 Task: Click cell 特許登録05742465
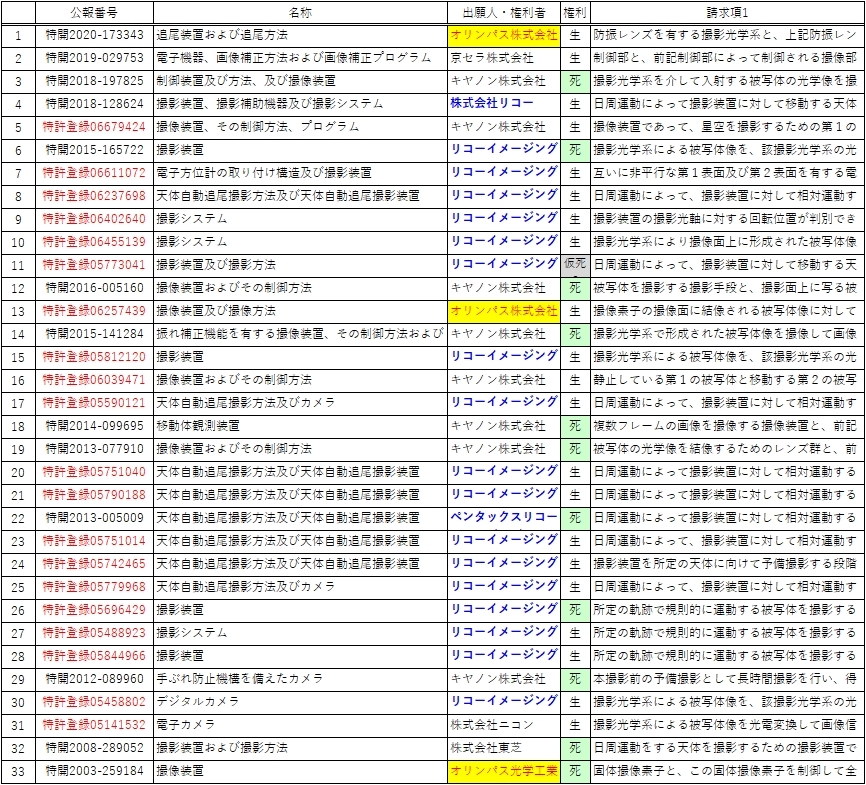pos(94,564)
